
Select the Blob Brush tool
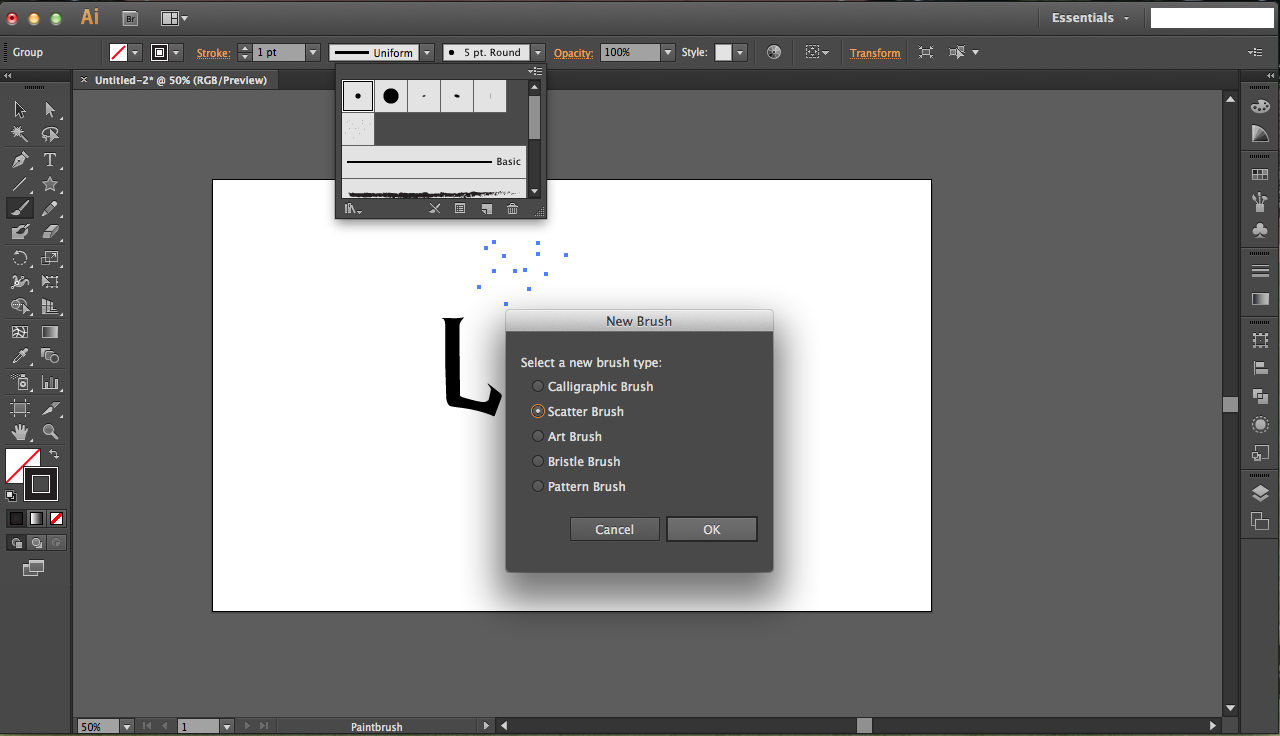point(20,232)
